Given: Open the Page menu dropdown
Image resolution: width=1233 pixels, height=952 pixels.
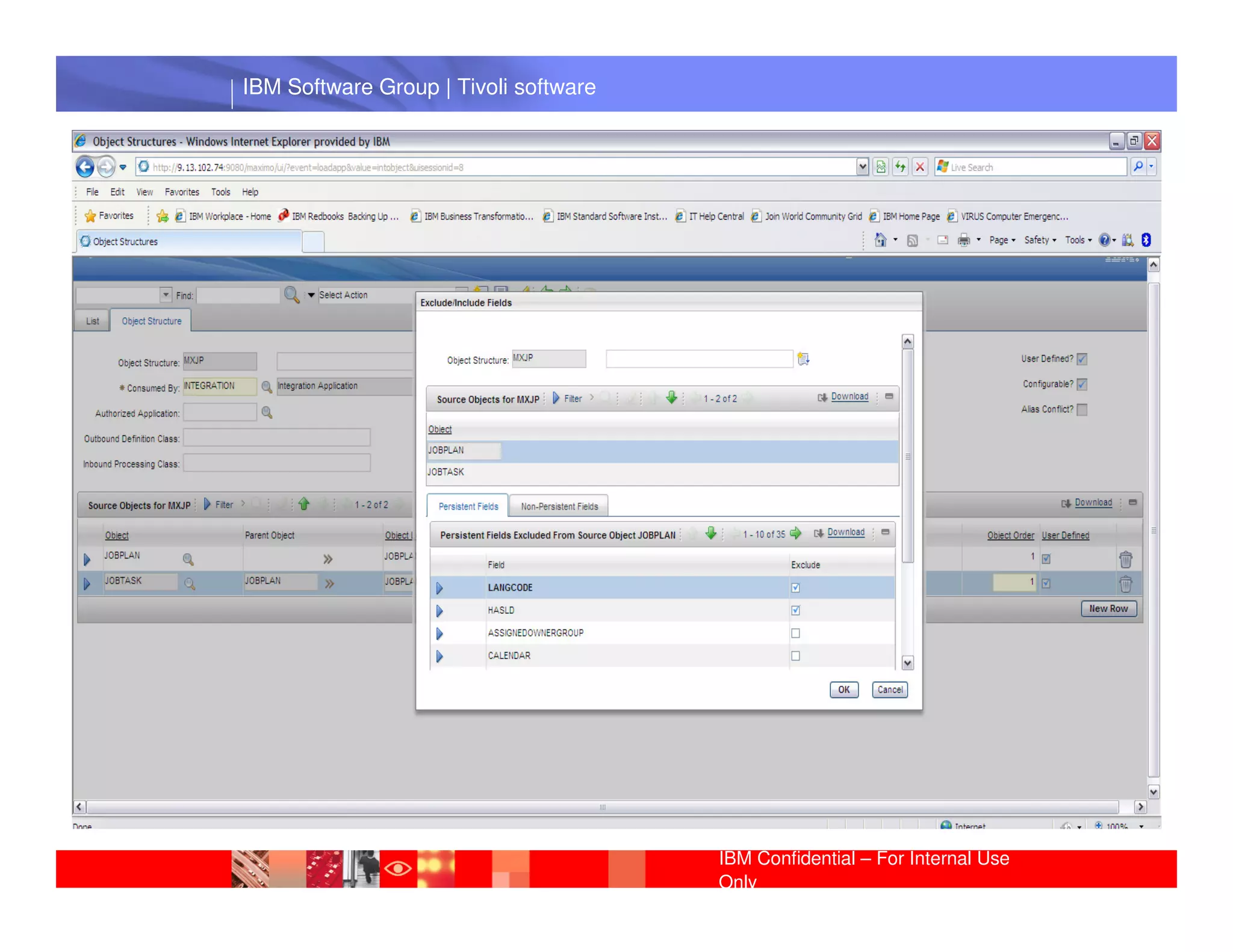Looking at the screenshot, I should point(1002,240).
